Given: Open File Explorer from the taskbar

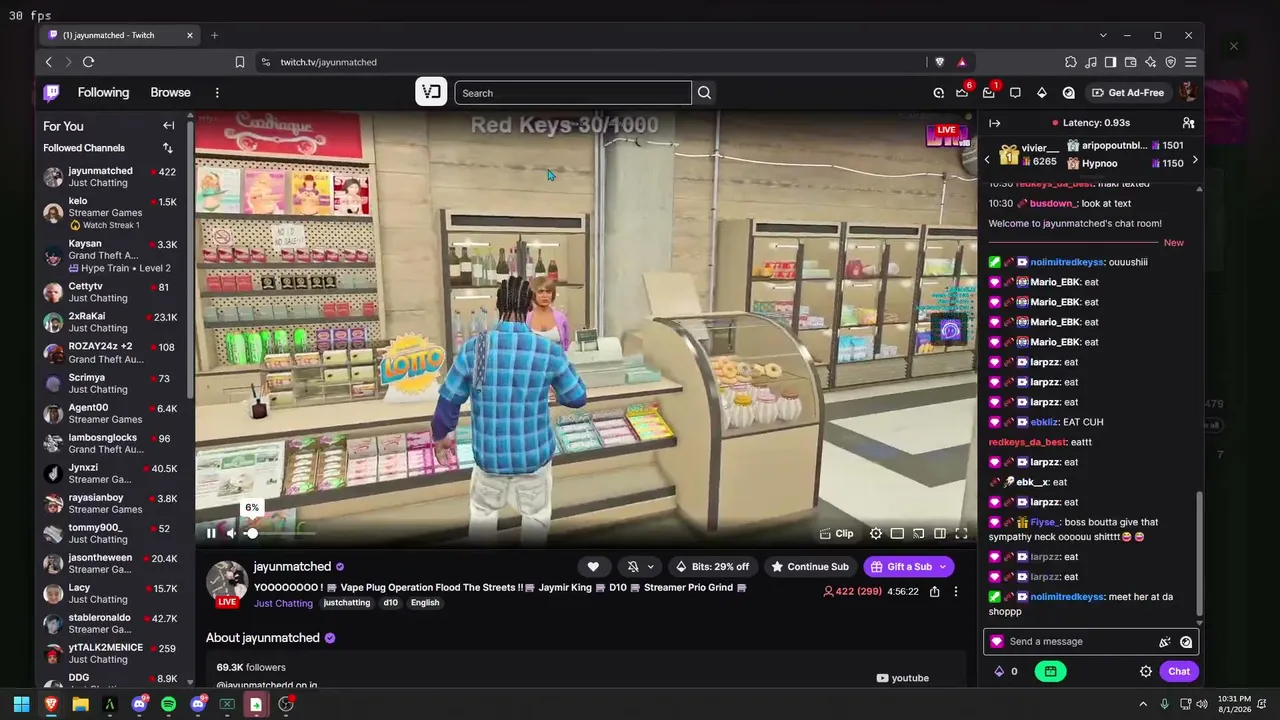Looking at the screenshot, I should pos(80,704).
